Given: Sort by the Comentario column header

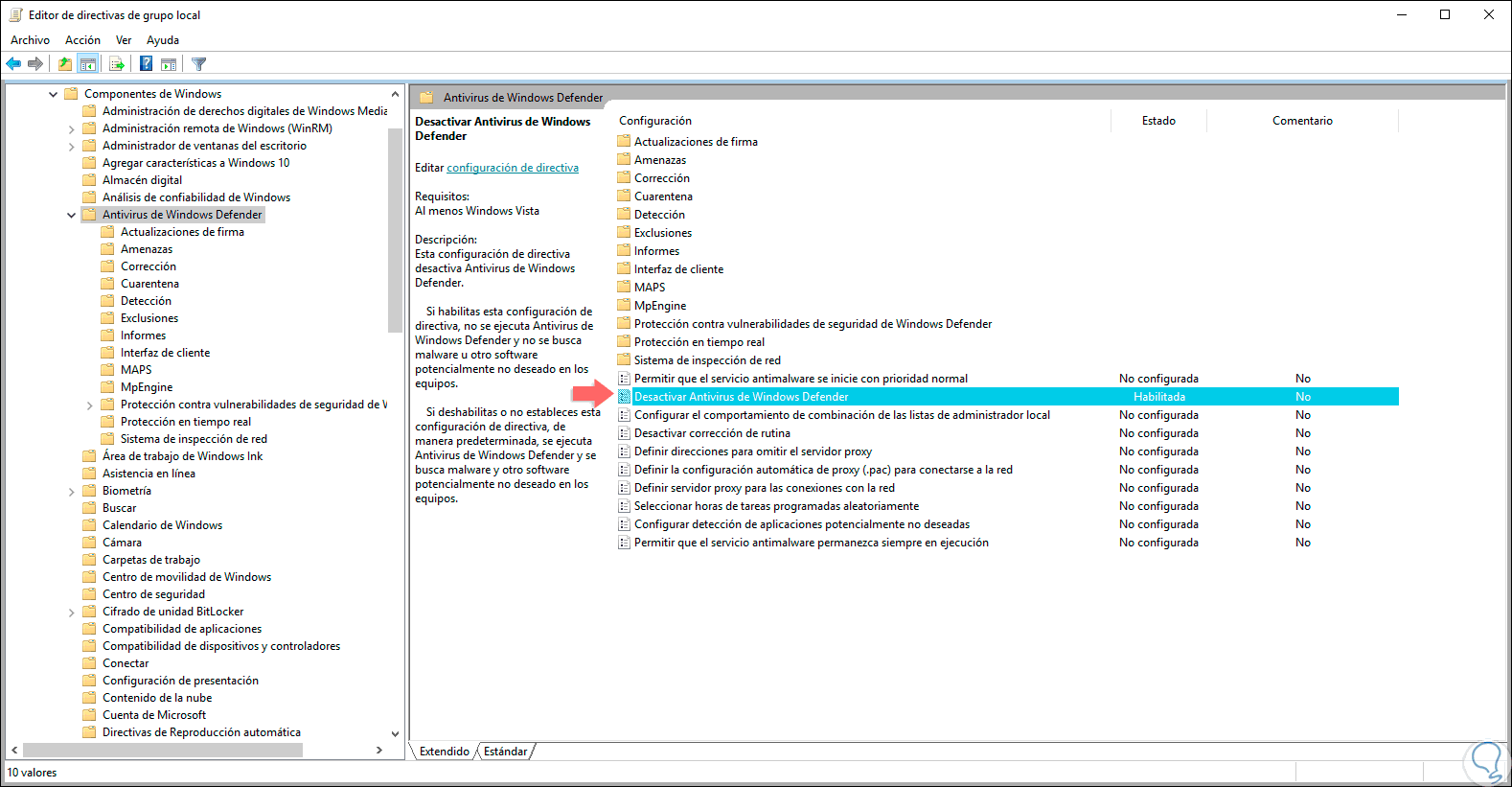Looking at the screenshot, I should point(1302,121).
